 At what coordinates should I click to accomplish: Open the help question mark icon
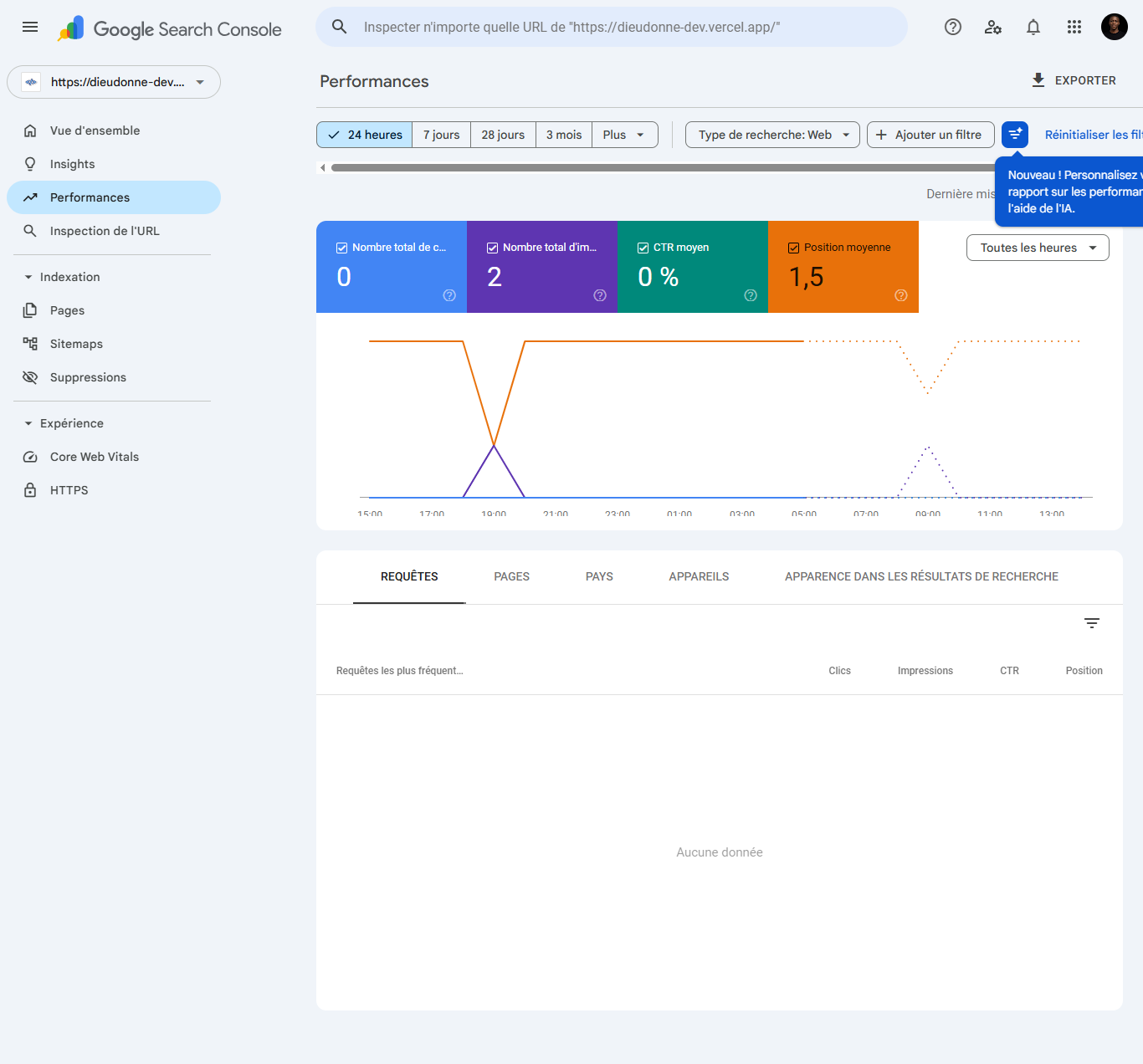(x=953, y=27)
